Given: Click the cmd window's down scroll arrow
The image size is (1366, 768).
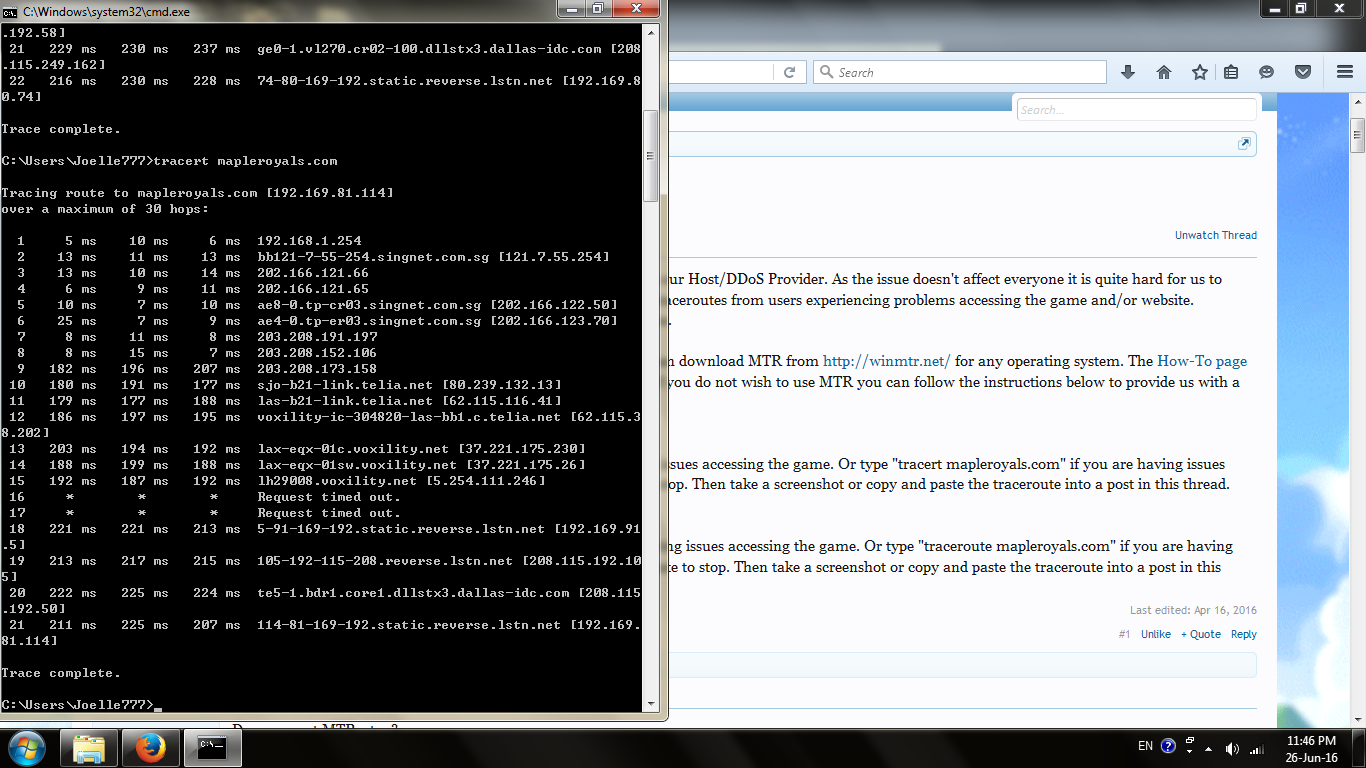Looking at the screenshot, I should pyautogui.click(x=650, y=703).
